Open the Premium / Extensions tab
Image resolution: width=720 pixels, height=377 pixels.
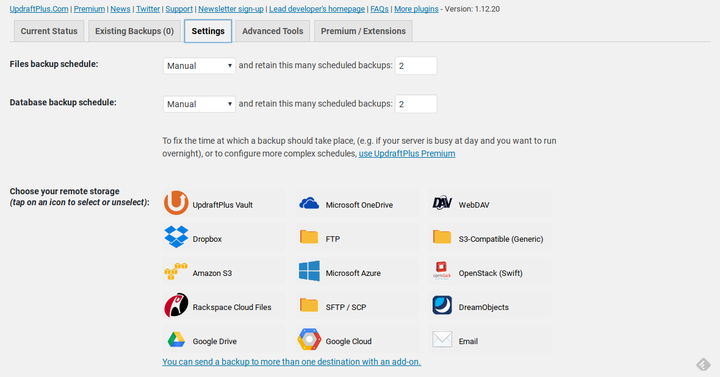coord(363,31)
